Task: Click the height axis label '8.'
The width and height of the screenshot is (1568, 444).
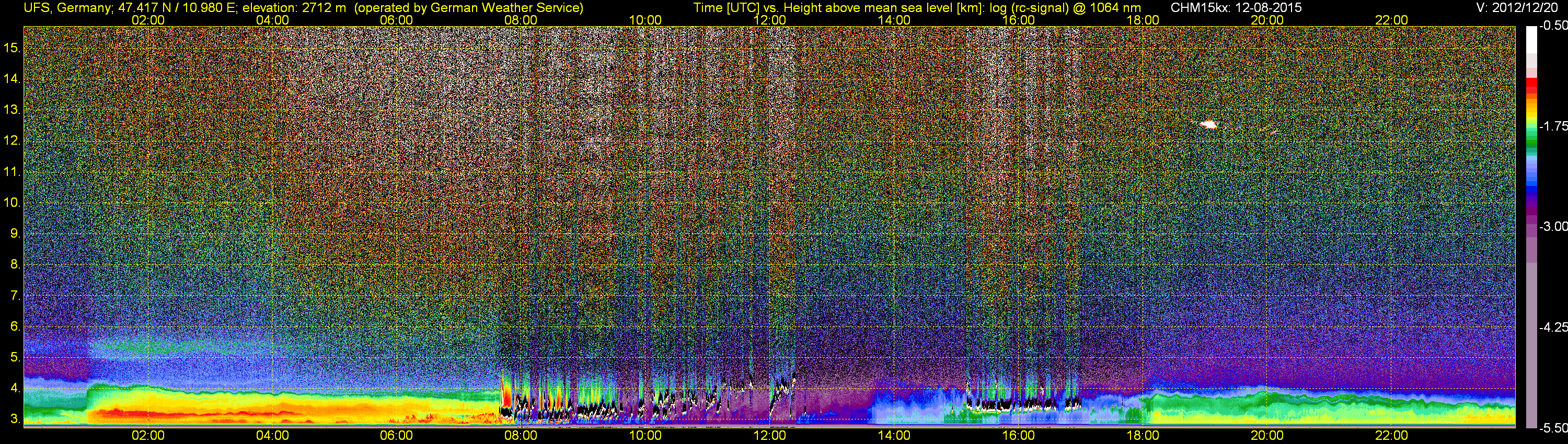Action: pos(15,264)
